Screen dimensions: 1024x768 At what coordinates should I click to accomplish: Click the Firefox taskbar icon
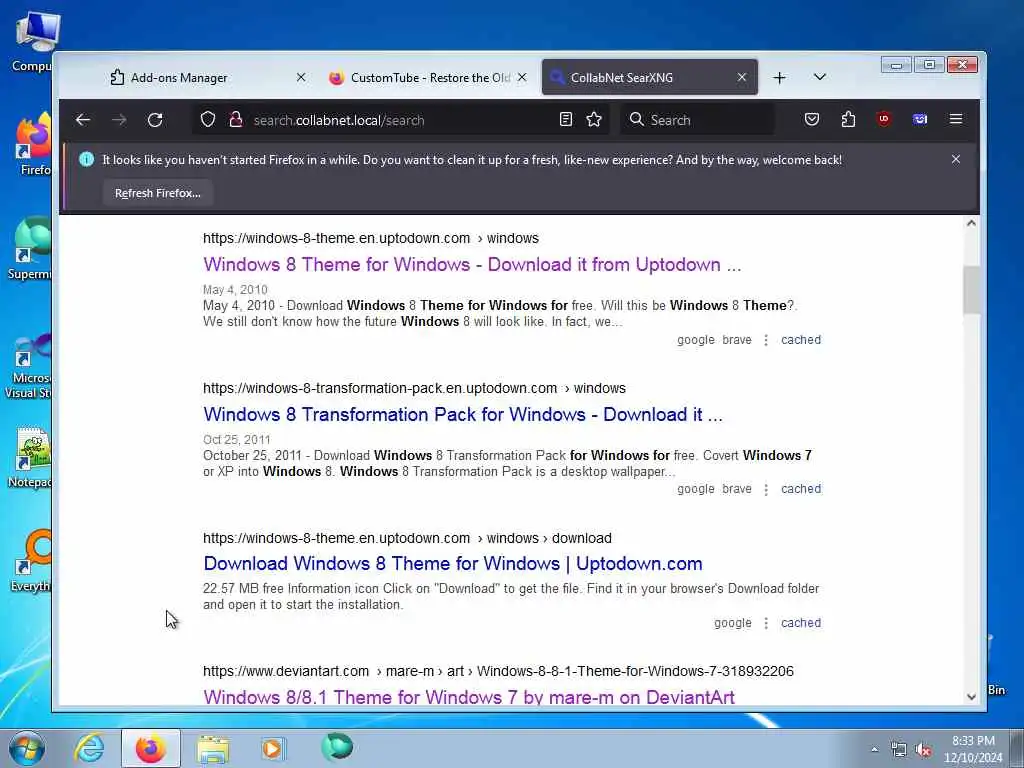coord(150,748)
